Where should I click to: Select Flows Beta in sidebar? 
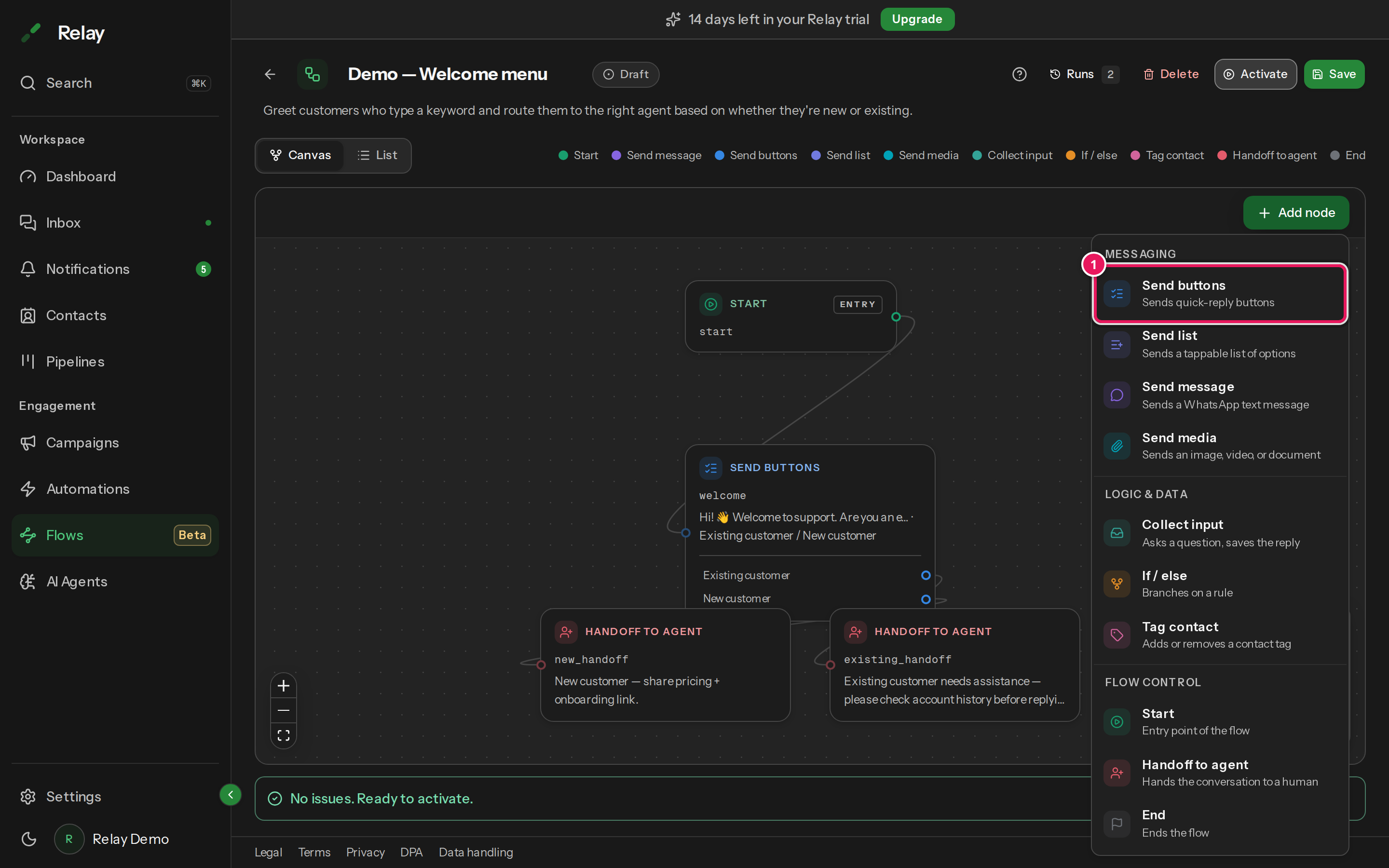[115, 535]
